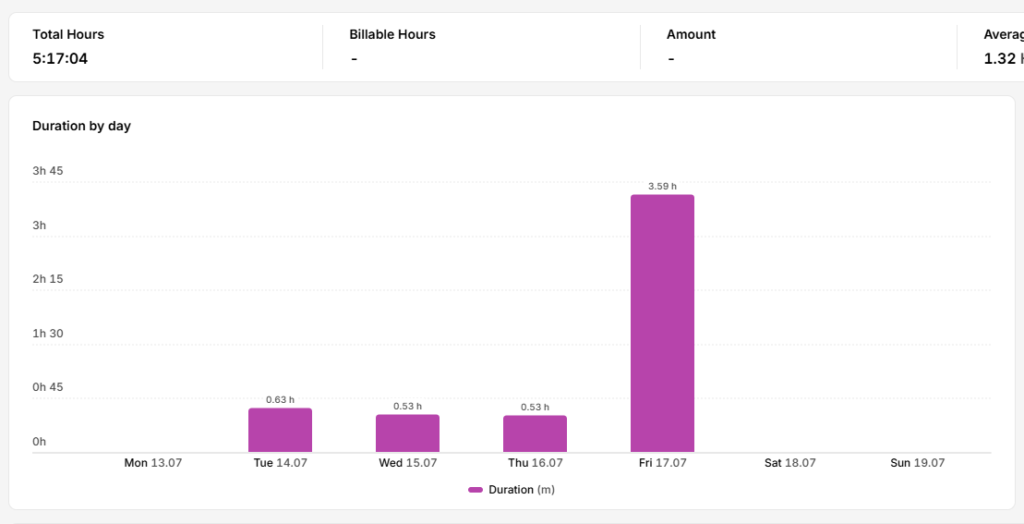Click the Mon 13.07 axis label
Screen dimensions: 1024x524
[153, 463]
